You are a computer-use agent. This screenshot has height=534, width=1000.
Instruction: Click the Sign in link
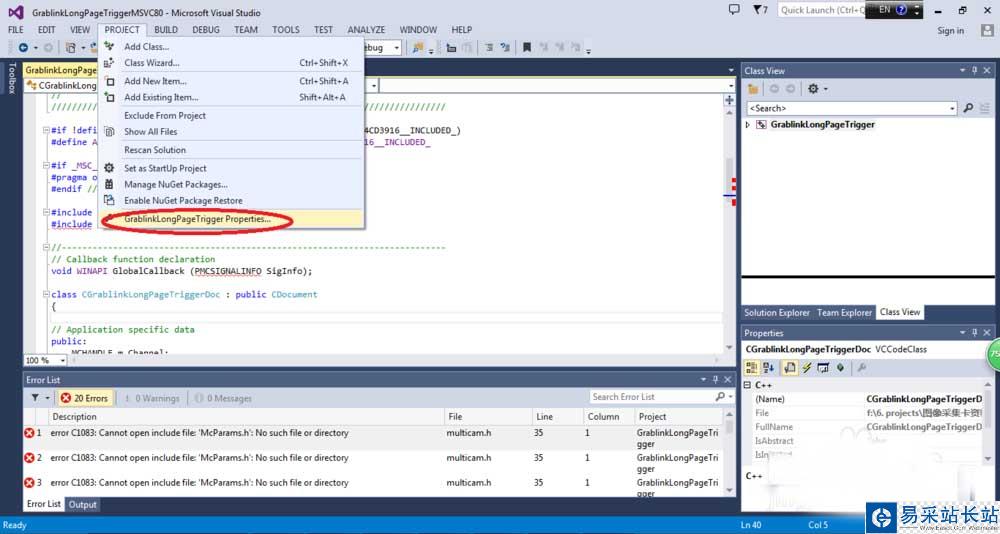[950, 31]
